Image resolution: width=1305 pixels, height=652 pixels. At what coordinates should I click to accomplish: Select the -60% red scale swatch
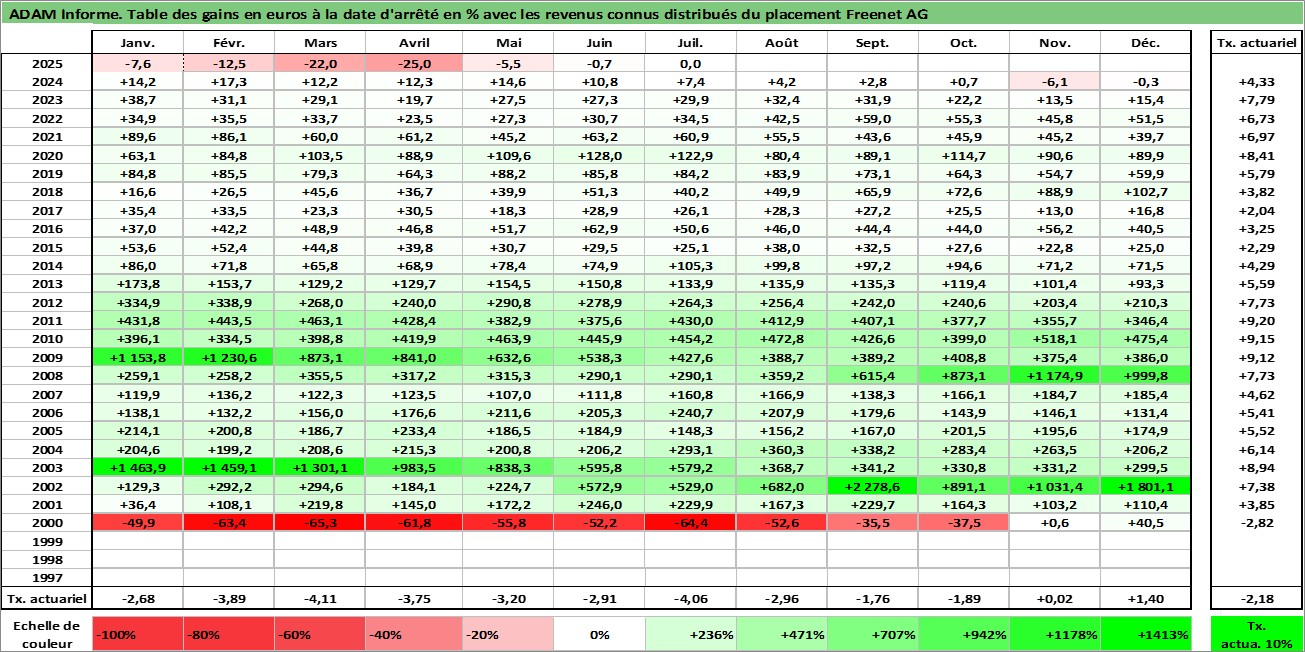point(320,634)
